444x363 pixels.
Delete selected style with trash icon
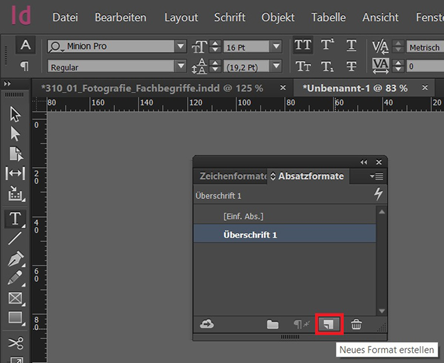(x=356, y=324)
